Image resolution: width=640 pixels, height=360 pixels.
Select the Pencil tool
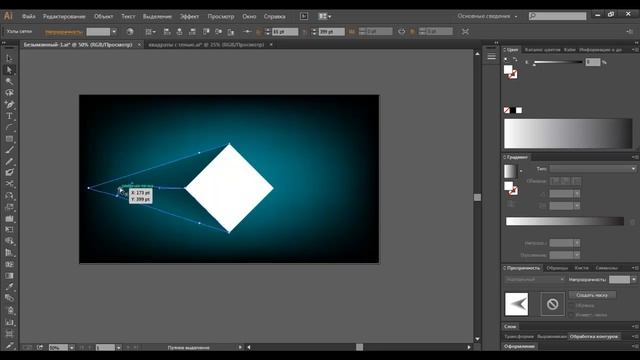pyautogui.click(x=9, y=161)
